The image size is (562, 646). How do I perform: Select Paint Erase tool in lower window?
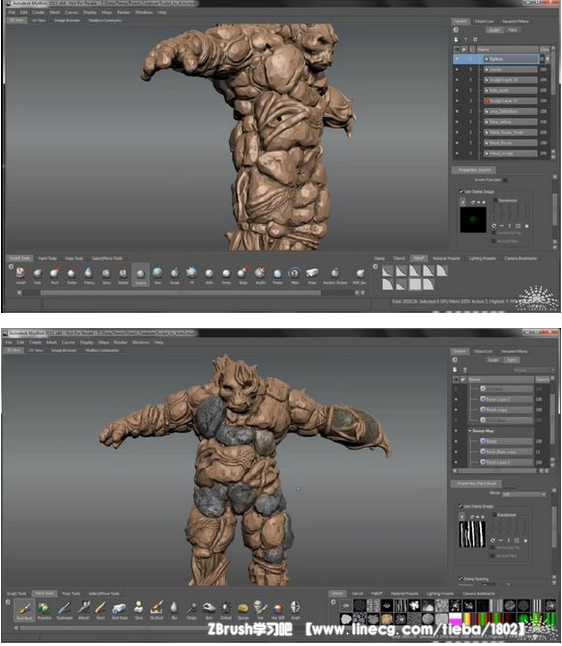[119, 610]
